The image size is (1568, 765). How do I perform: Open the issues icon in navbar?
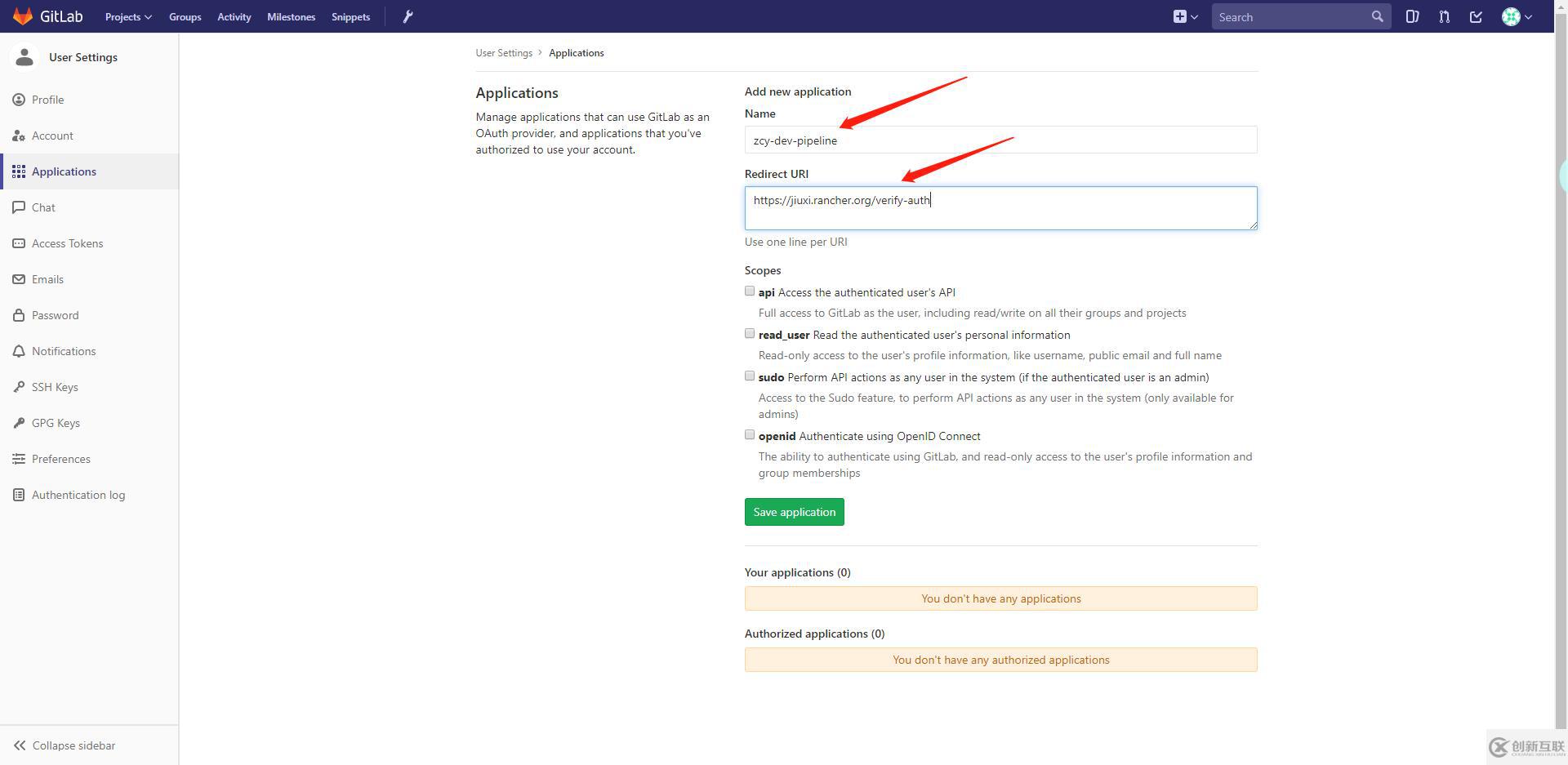1412,16
